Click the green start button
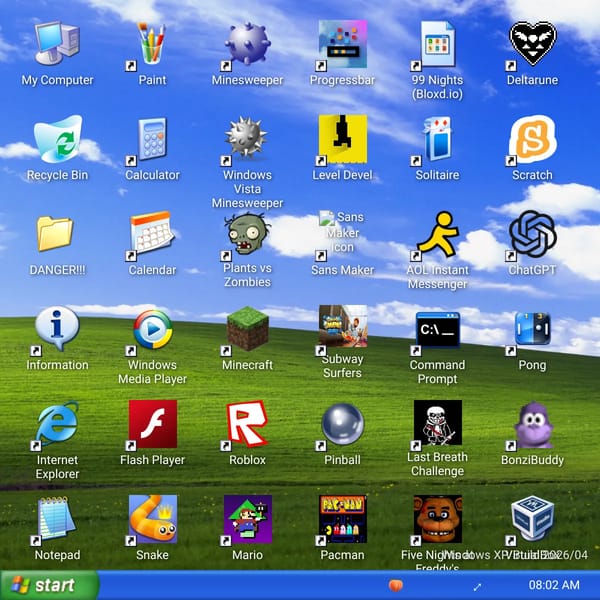Image resolution: width=600 pixels, height=600 pixels. pyautogui.click(x=49, y=585)
